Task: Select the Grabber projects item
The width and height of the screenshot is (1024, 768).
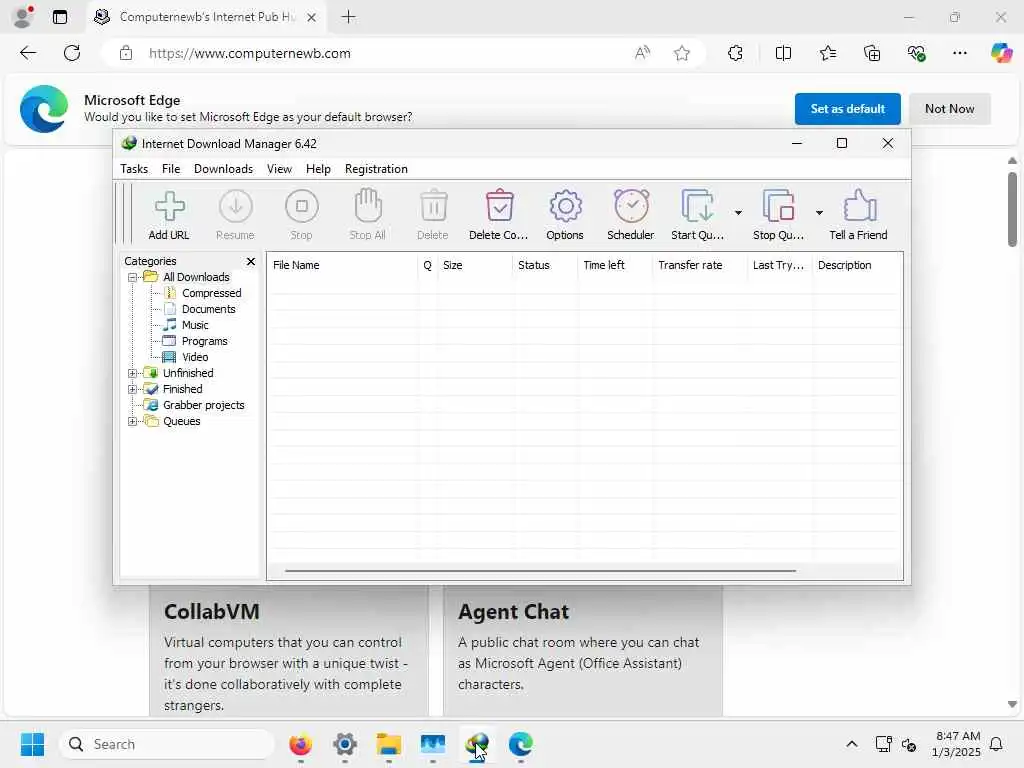Action: pyautogui.click(x=203, y=405)
